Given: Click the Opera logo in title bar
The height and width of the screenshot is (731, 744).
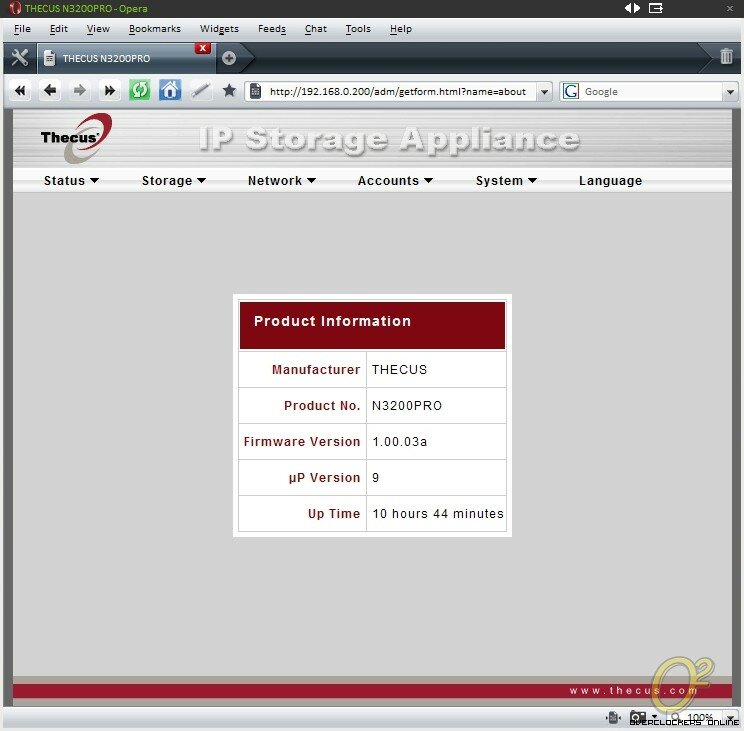Looking at the screenshot, I should [15, 8].
